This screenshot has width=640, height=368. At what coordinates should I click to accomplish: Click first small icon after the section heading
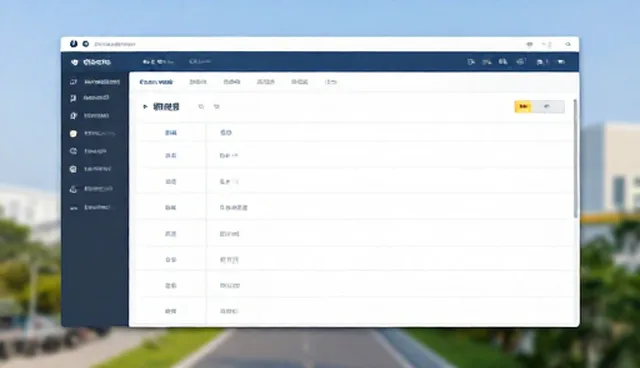pyautogui.click(x=201, y=106)
